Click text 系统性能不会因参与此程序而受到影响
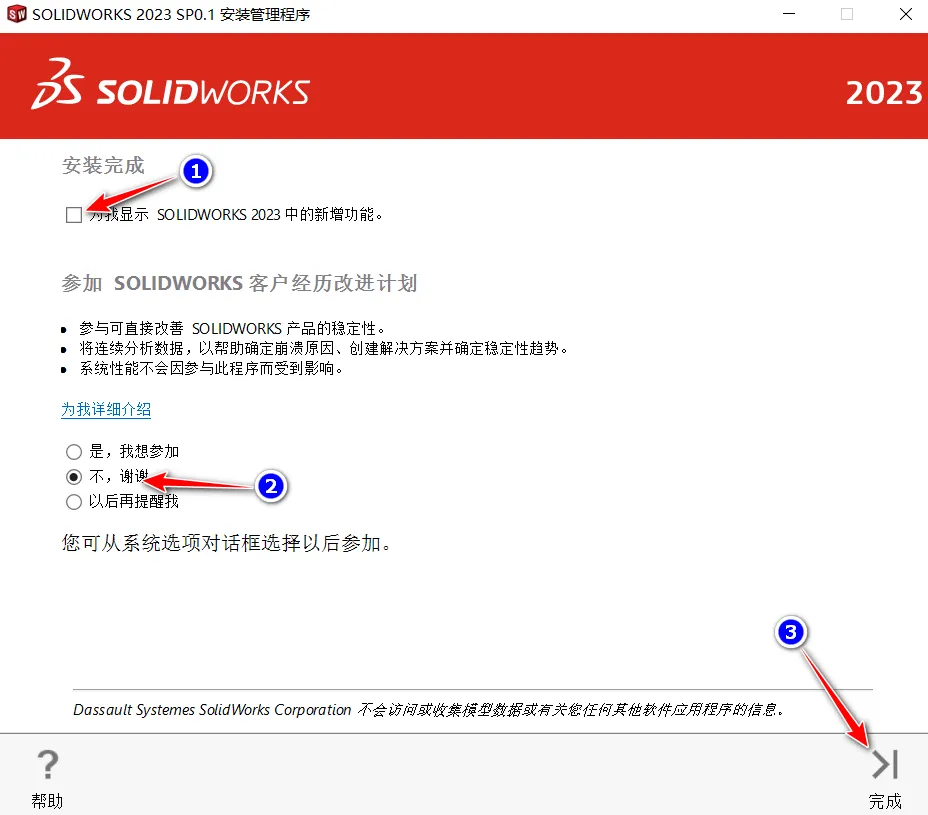Viewport: 928px width, 815px height. pyautogui.click(x=211, y=369)
